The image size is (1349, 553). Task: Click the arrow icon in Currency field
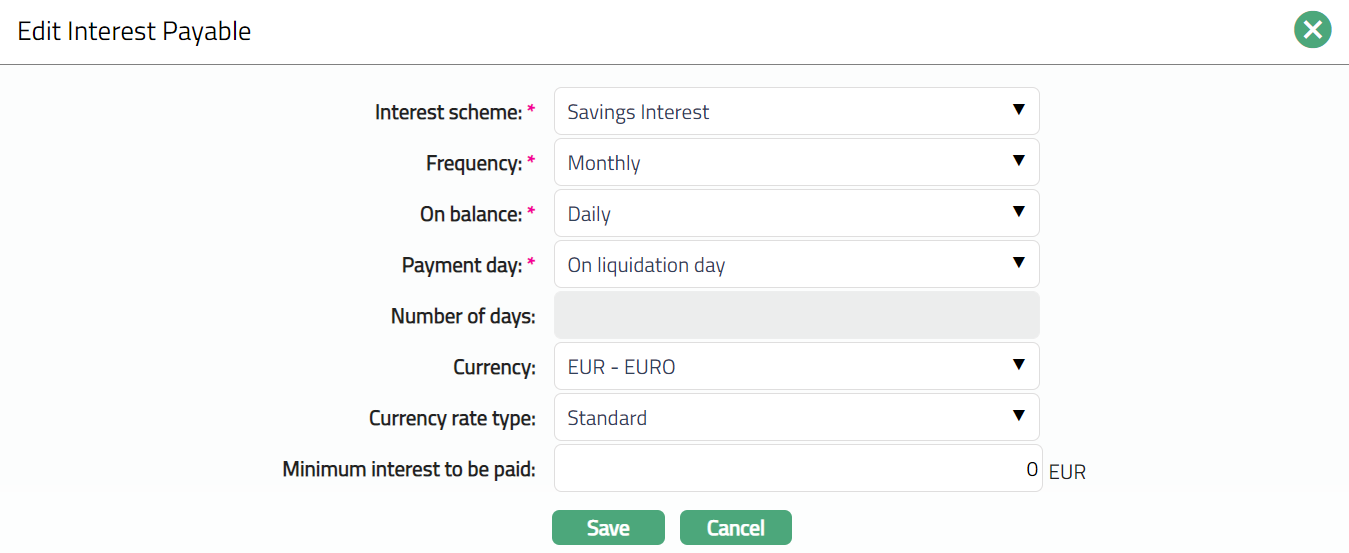(x=1018, y=364)
